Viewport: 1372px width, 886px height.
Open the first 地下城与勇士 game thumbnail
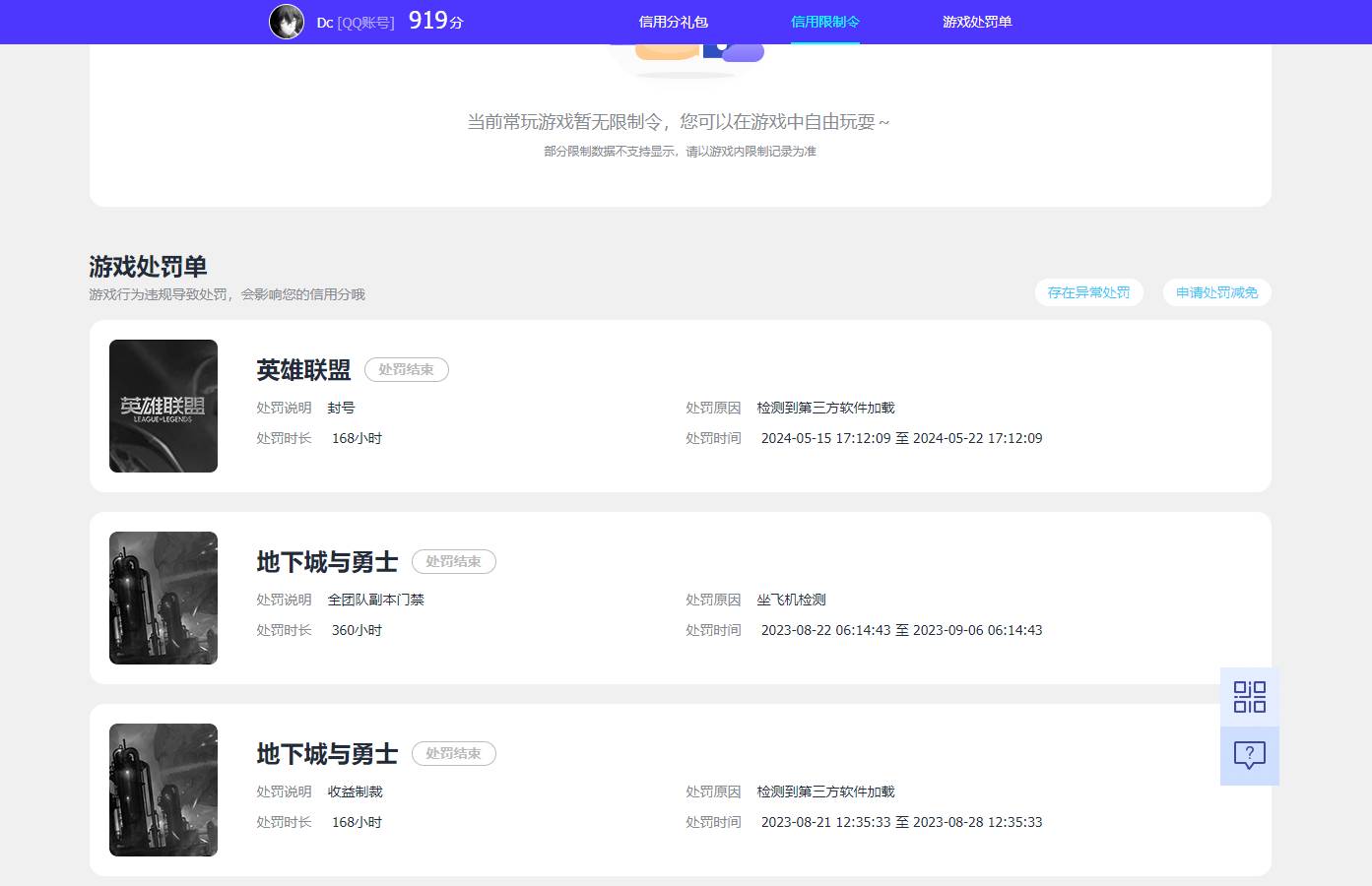[x=163, y=598]
